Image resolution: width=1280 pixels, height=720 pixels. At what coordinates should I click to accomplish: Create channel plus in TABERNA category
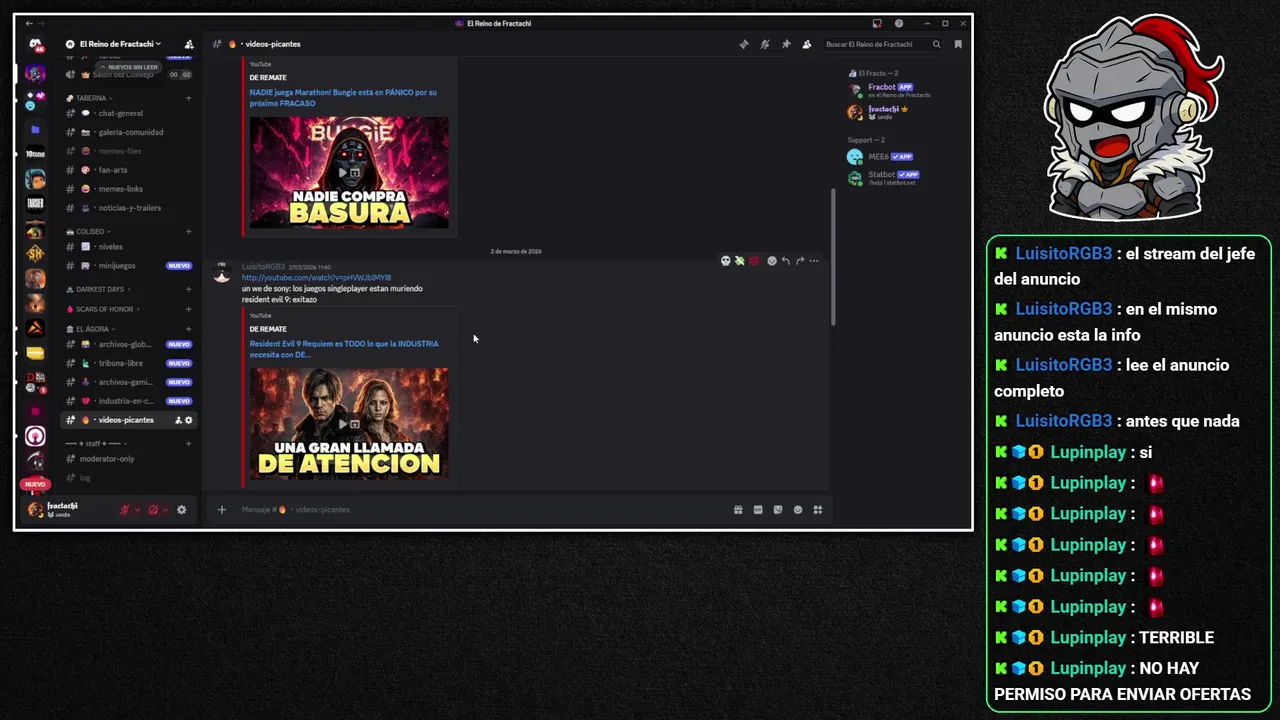pyautogui.click(x=188, y=98)
